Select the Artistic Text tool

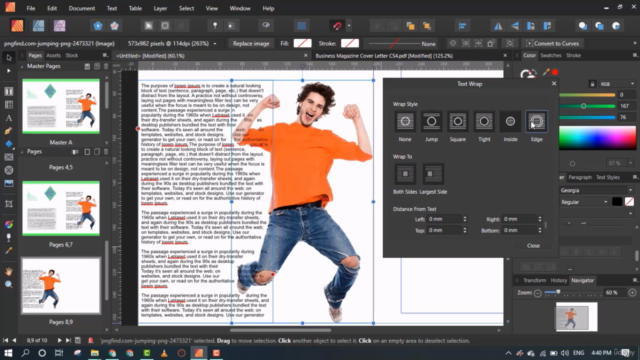click(9, 118)
